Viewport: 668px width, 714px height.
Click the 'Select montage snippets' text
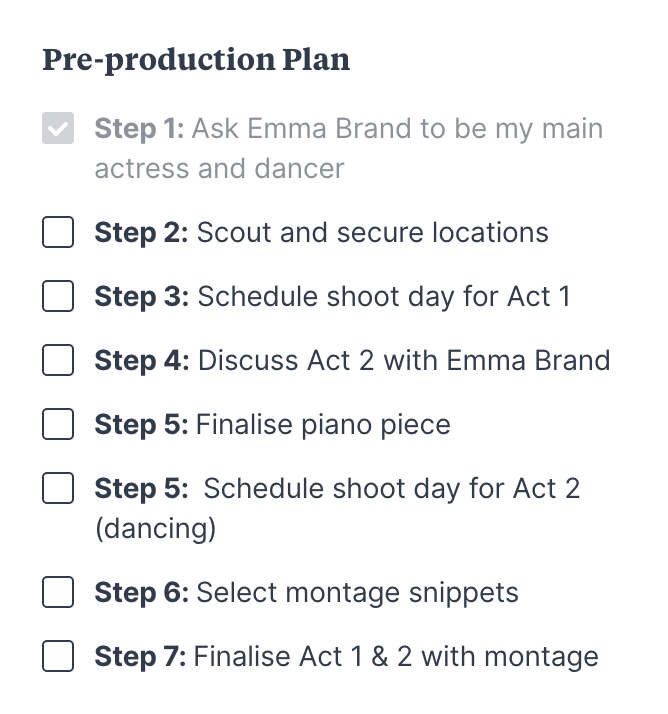(x=357, y=593)
